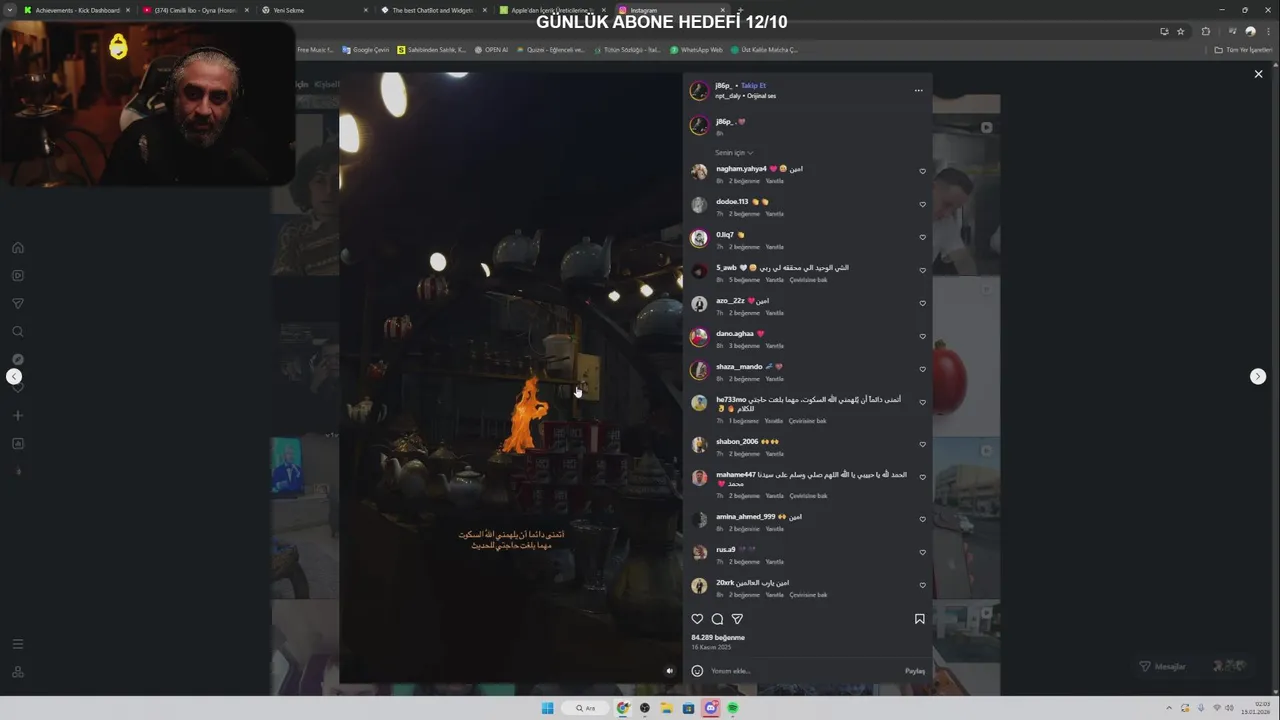Like nagham.yahya4's comment
The height and width of the screenshot is (720, 1280).
coord(922,171)
